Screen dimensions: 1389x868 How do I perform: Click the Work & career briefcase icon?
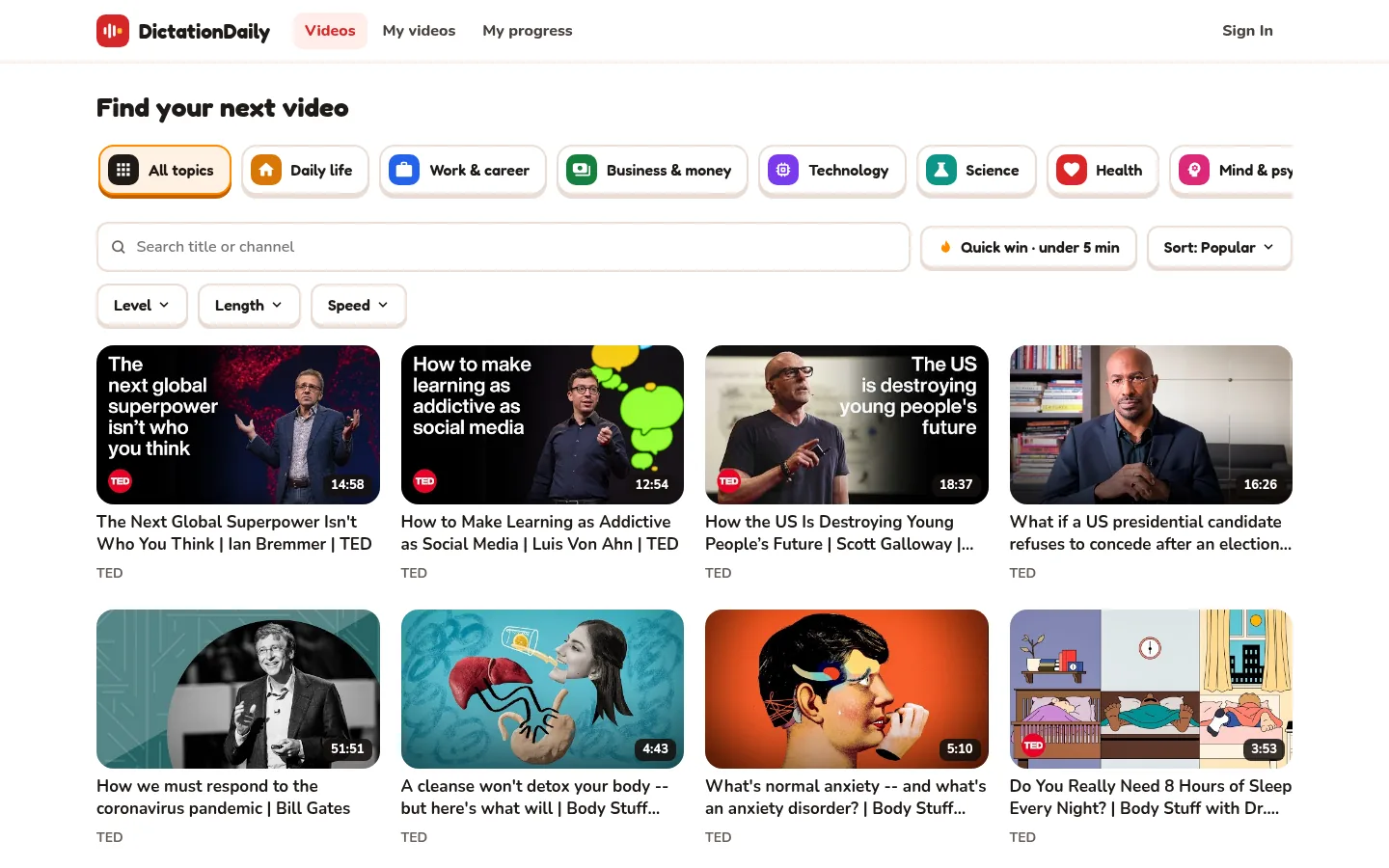pyautogui.click(x=404, y=170)
